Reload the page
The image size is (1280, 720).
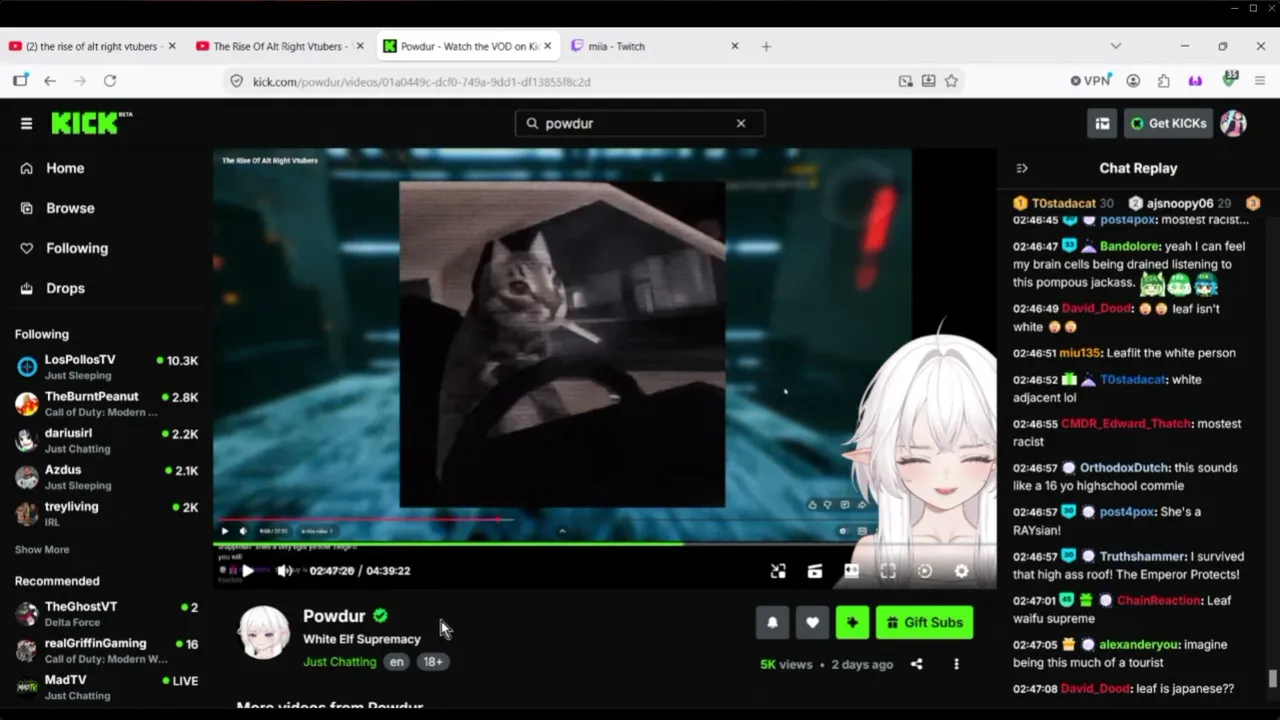tap(110, 81)
